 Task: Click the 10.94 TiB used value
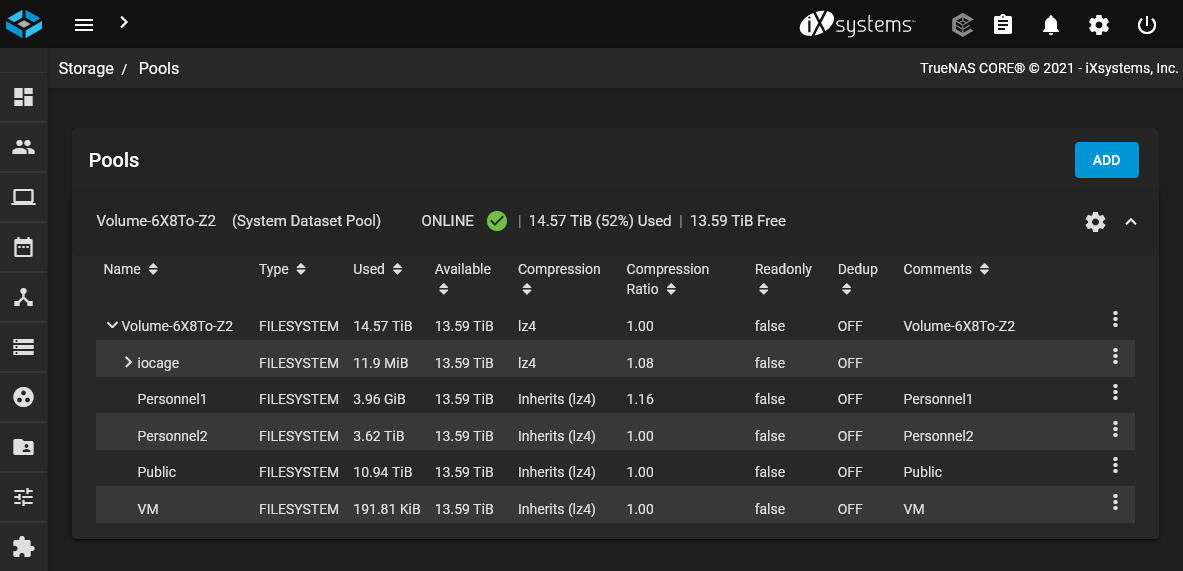383,472
